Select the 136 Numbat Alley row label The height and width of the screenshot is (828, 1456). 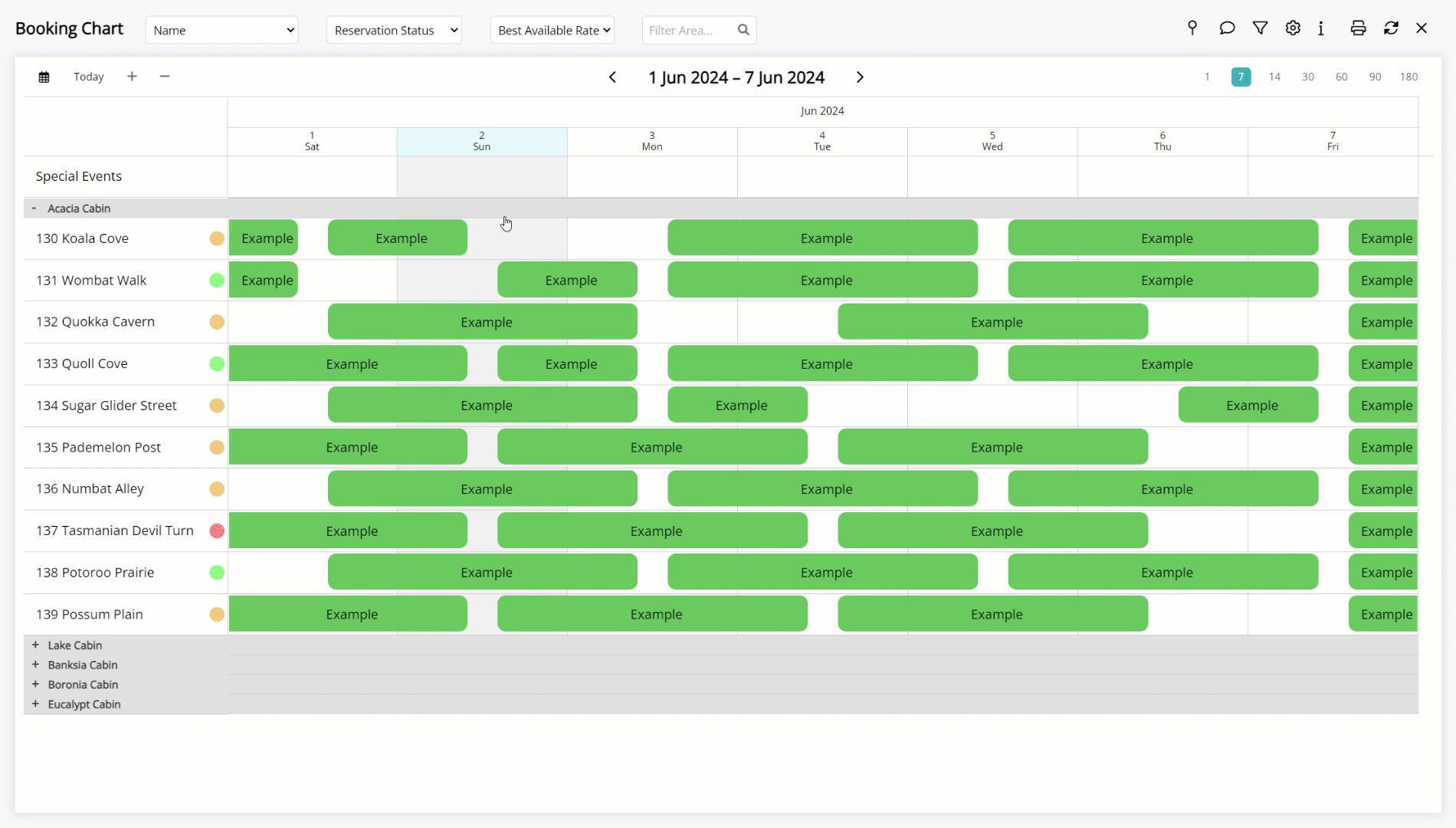[x=90, y=489]
